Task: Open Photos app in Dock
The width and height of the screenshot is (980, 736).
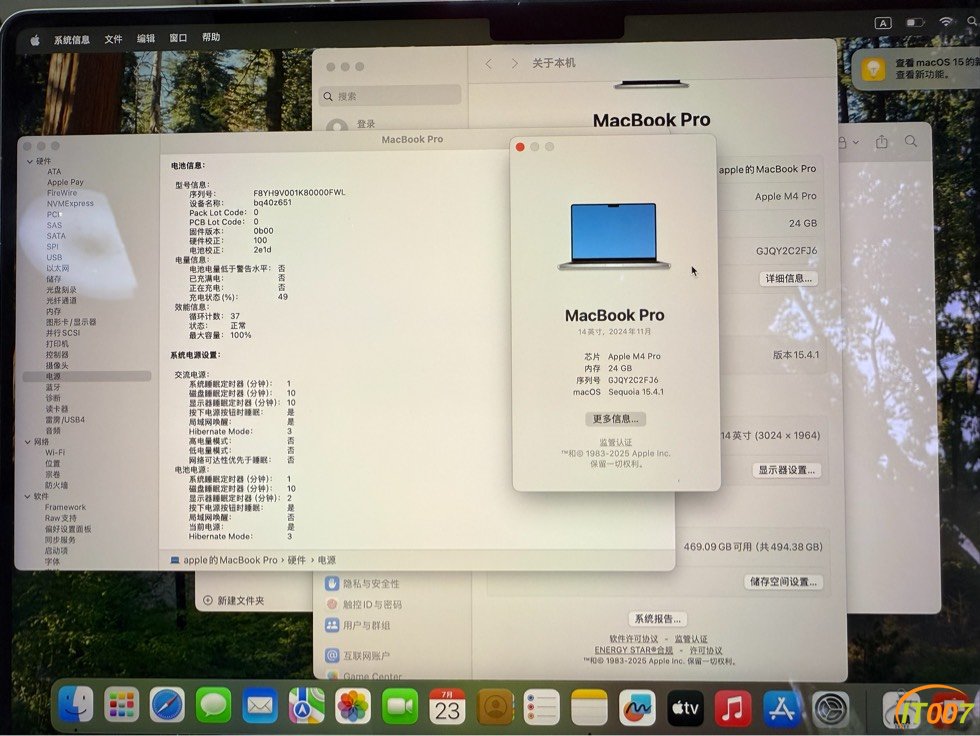Action: click(352, 707)
